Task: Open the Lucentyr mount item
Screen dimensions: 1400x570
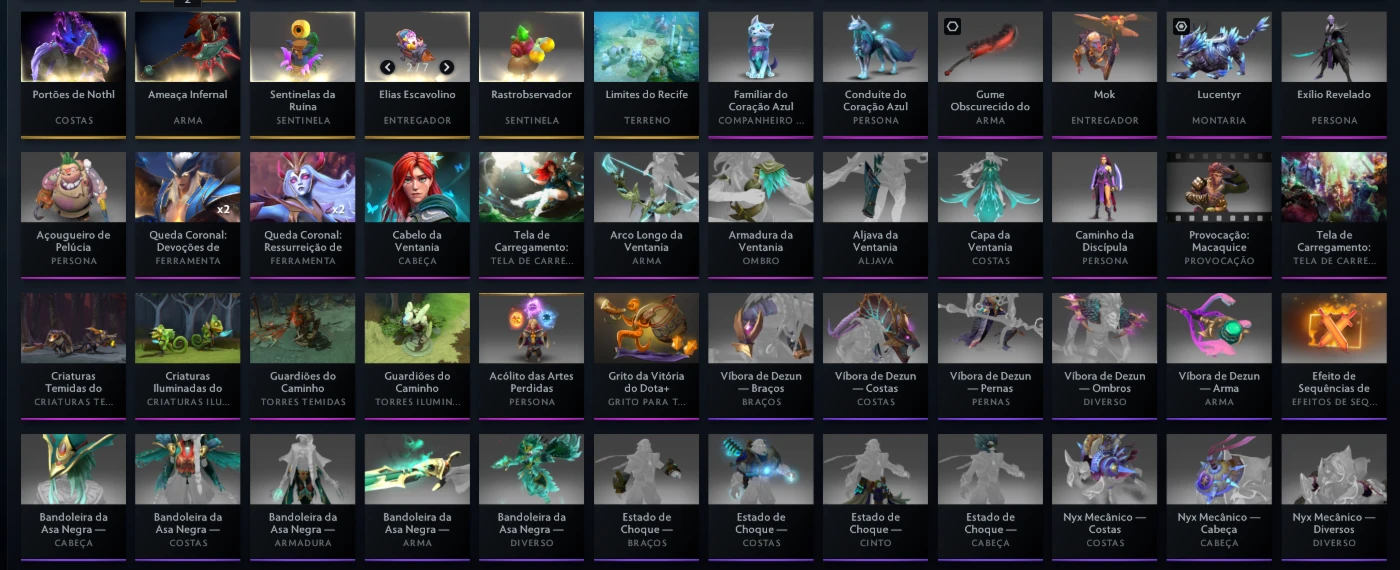Action: (x=1219, y=74)
